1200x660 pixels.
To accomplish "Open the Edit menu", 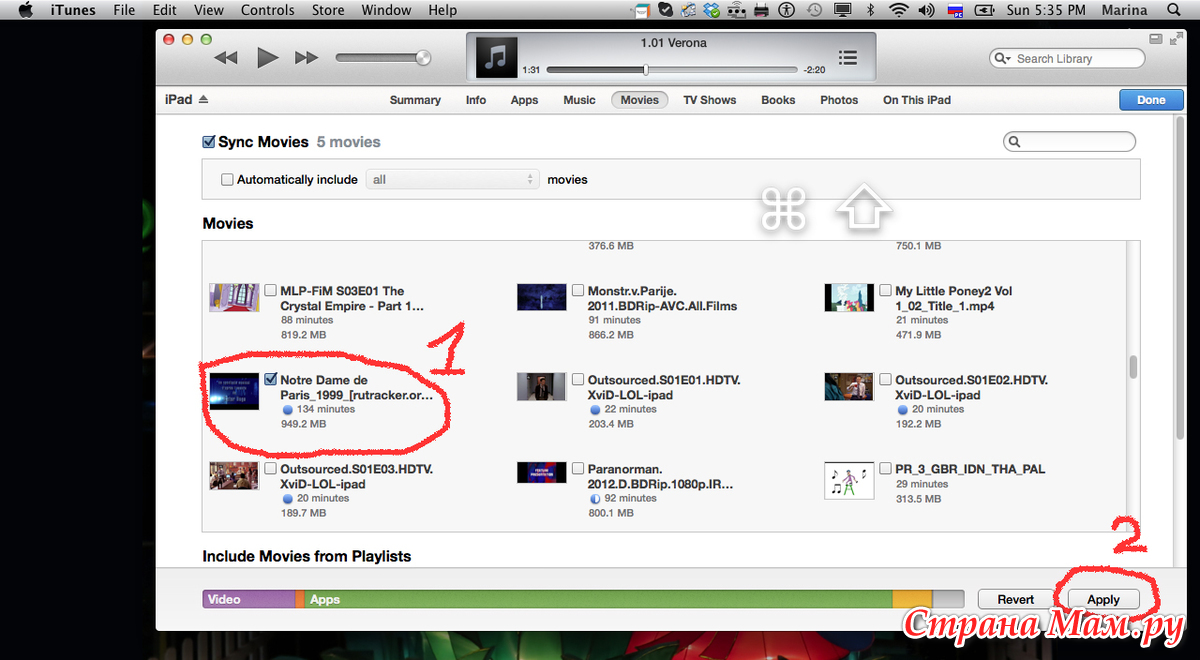I will click(x=165, y=11).
